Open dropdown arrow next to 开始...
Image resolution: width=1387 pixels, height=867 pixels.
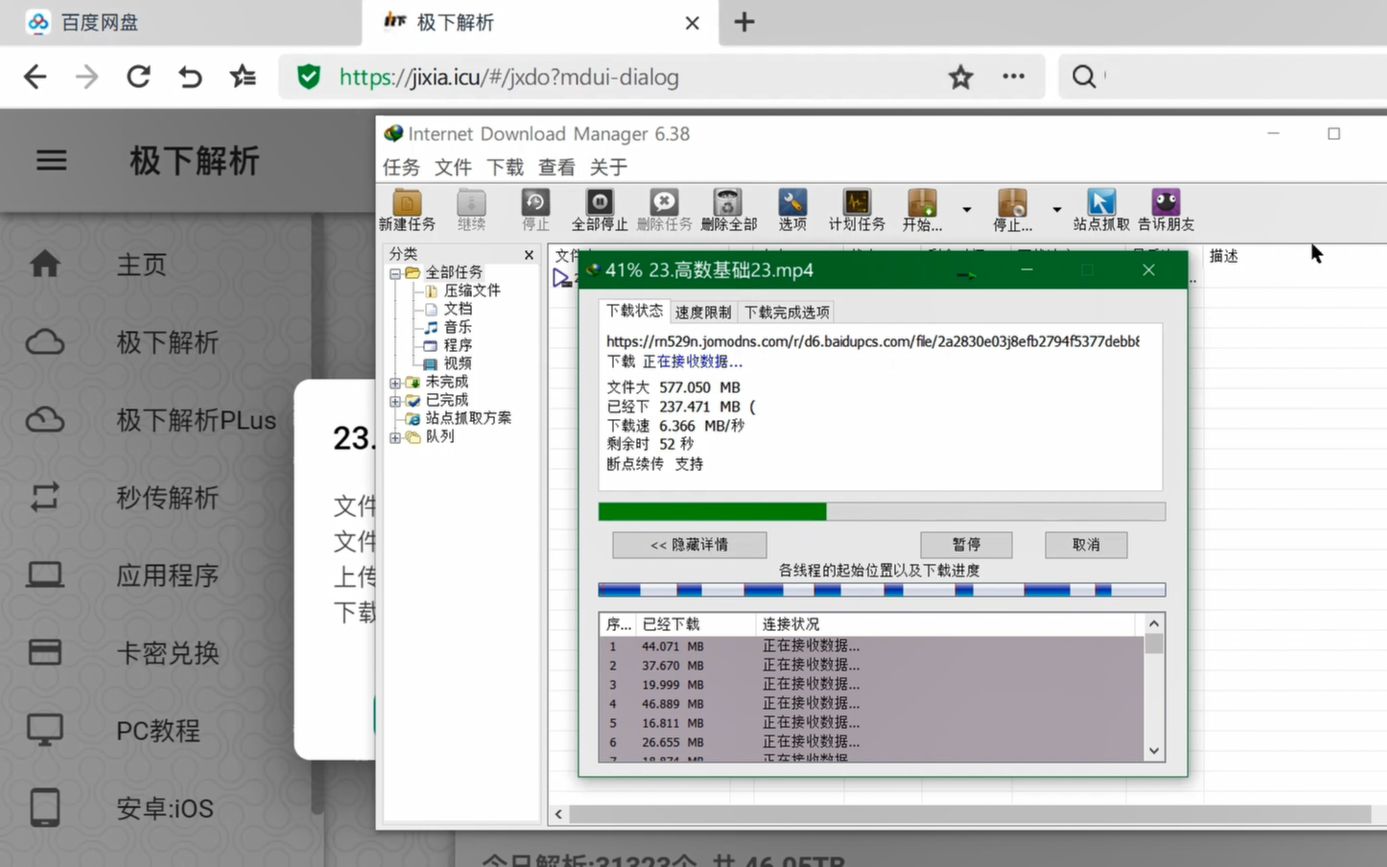pyautogui.click(x=967, y=210)
